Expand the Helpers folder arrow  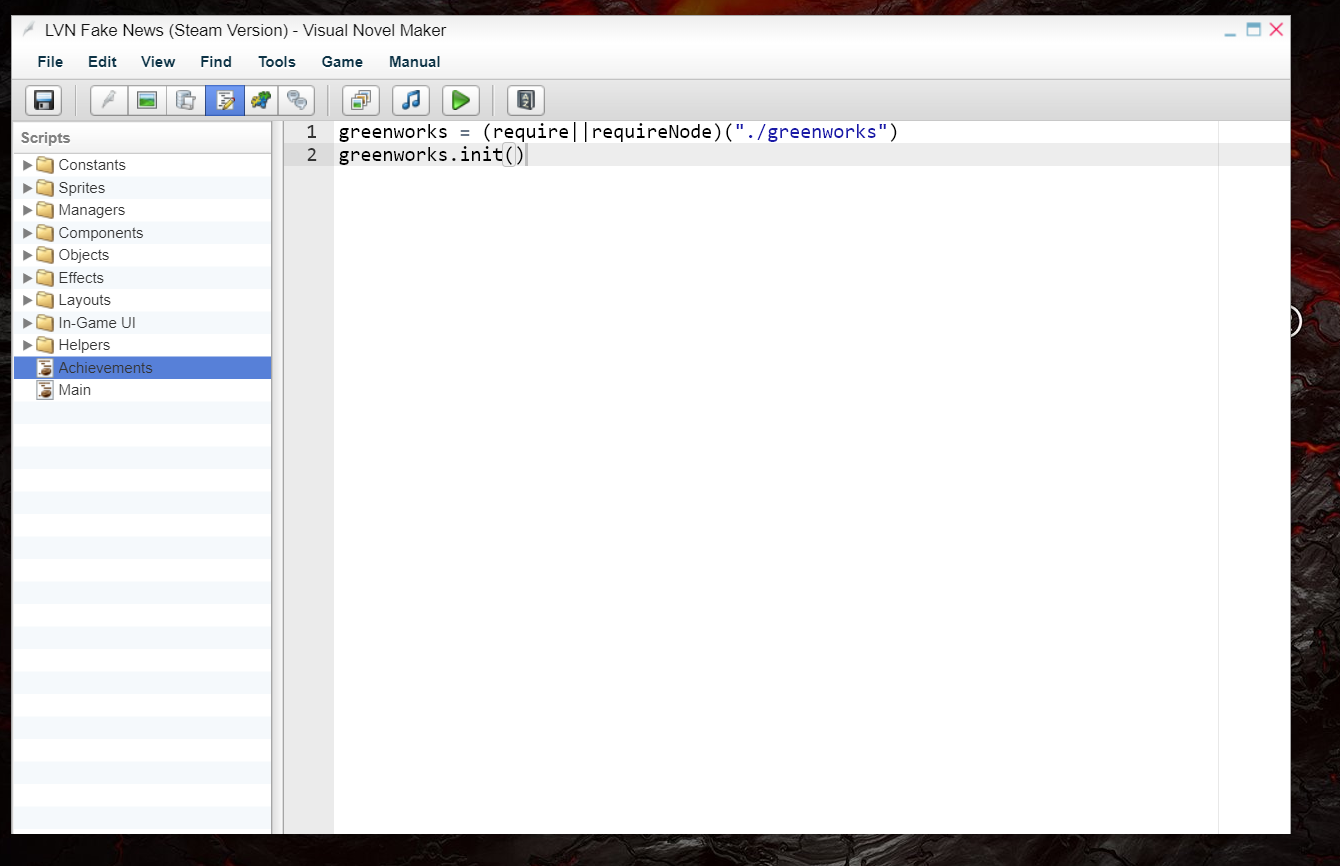pos(27,345)
